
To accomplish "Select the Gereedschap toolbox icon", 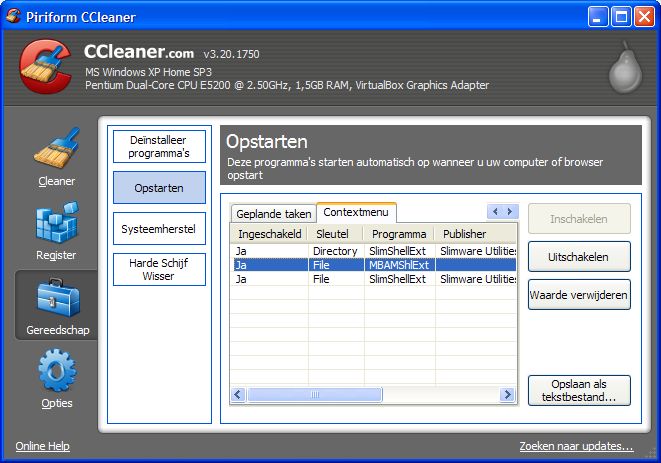I will point(56,299).
